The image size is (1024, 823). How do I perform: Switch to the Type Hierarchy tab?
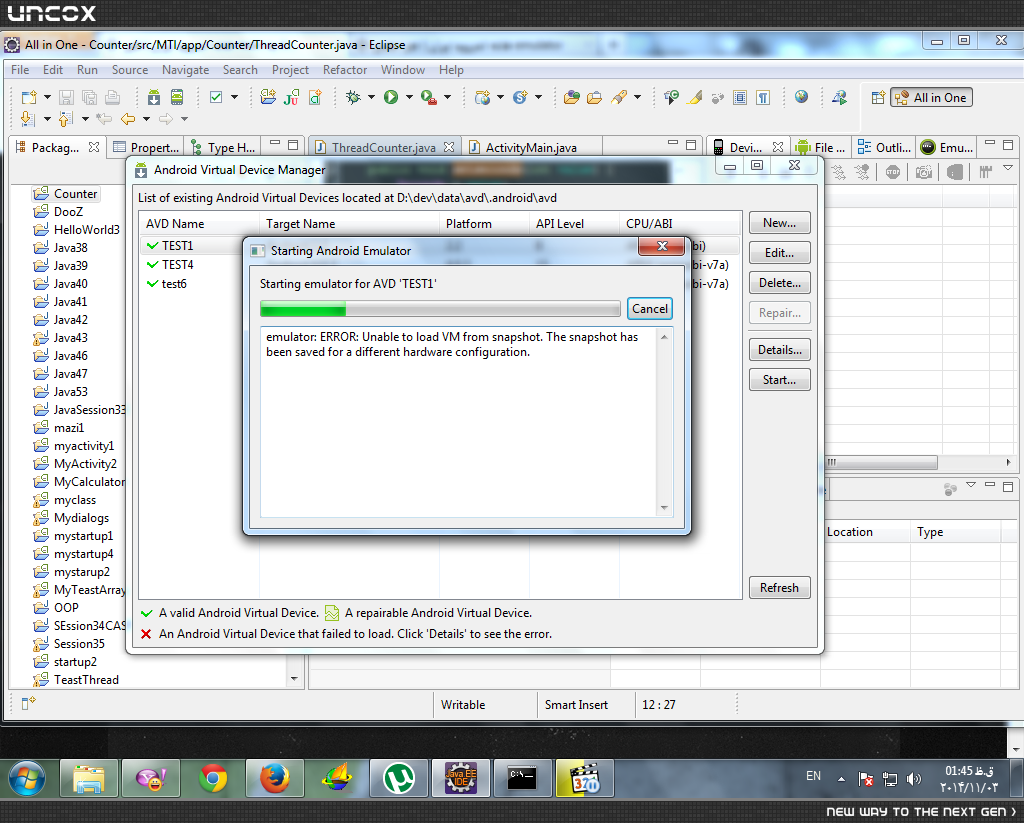pos(223,148)
